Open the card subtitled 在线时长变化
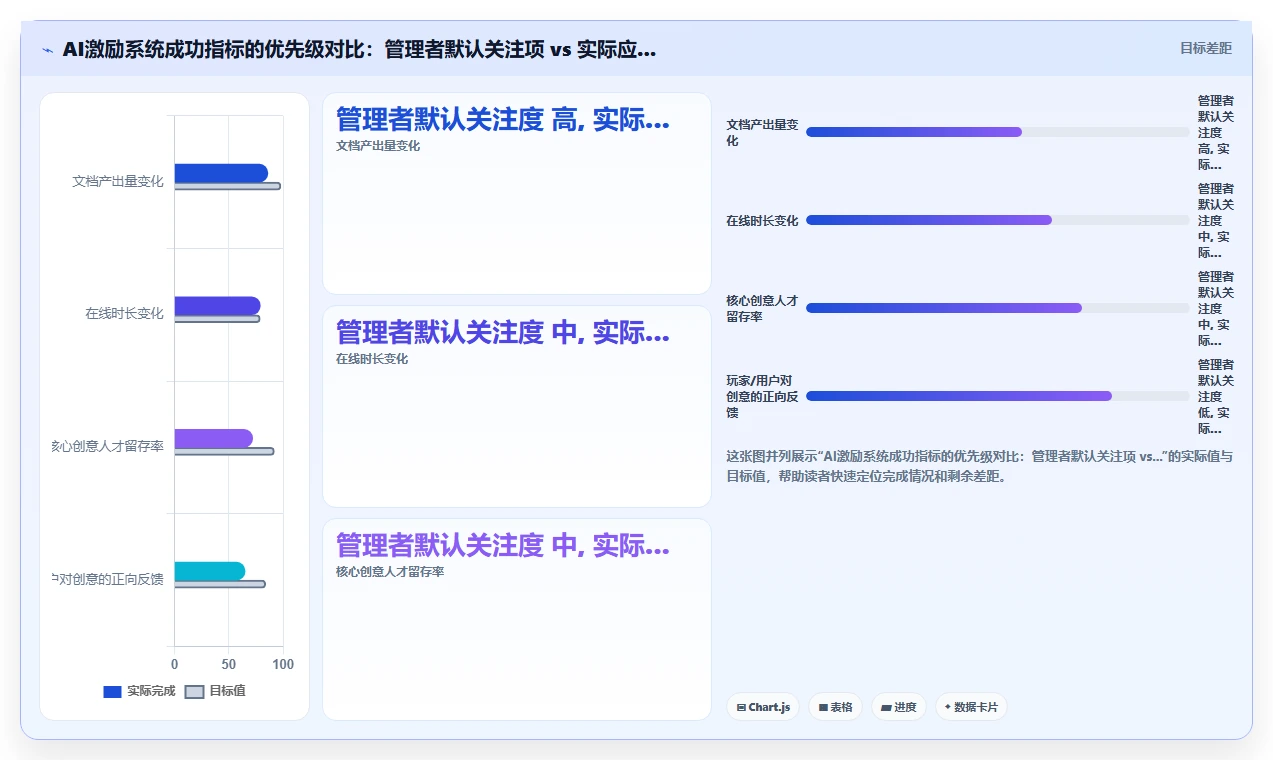Image resolution: width=1273 pixels, height=760 pixels. coord(516,407)
